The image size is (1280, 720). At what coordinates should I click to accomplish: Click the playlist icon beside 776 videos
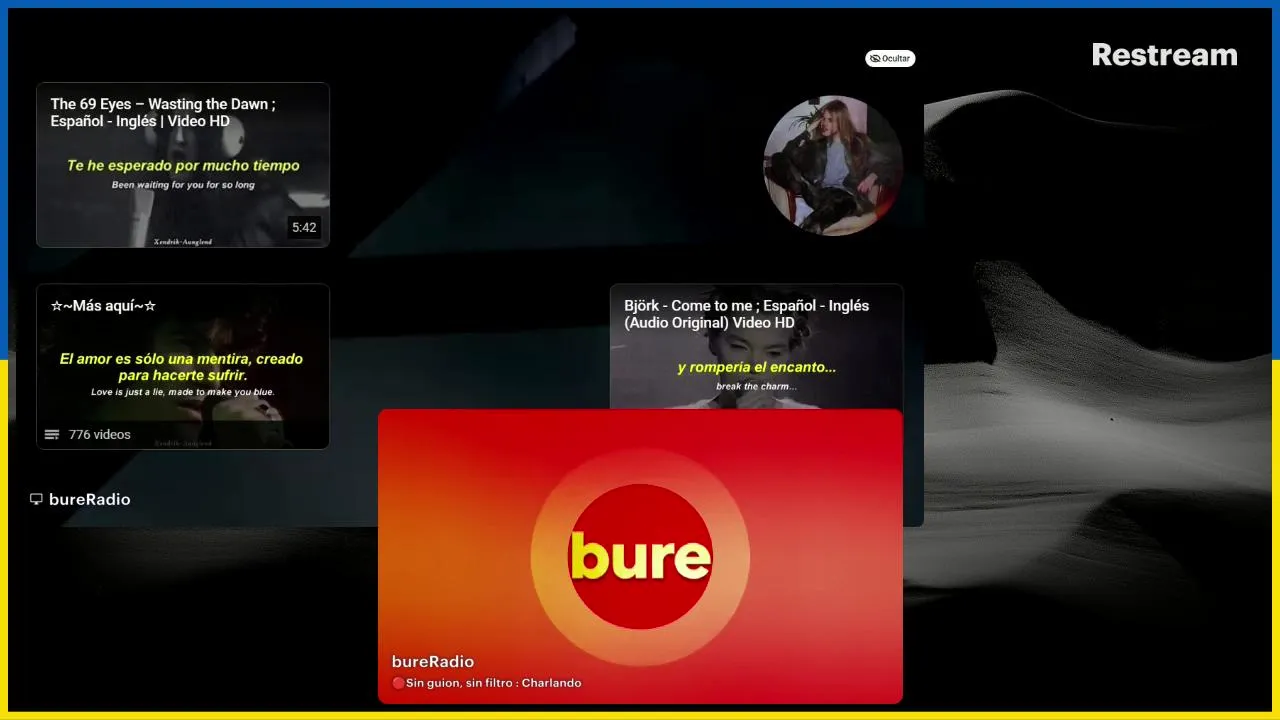pos(52,434)
